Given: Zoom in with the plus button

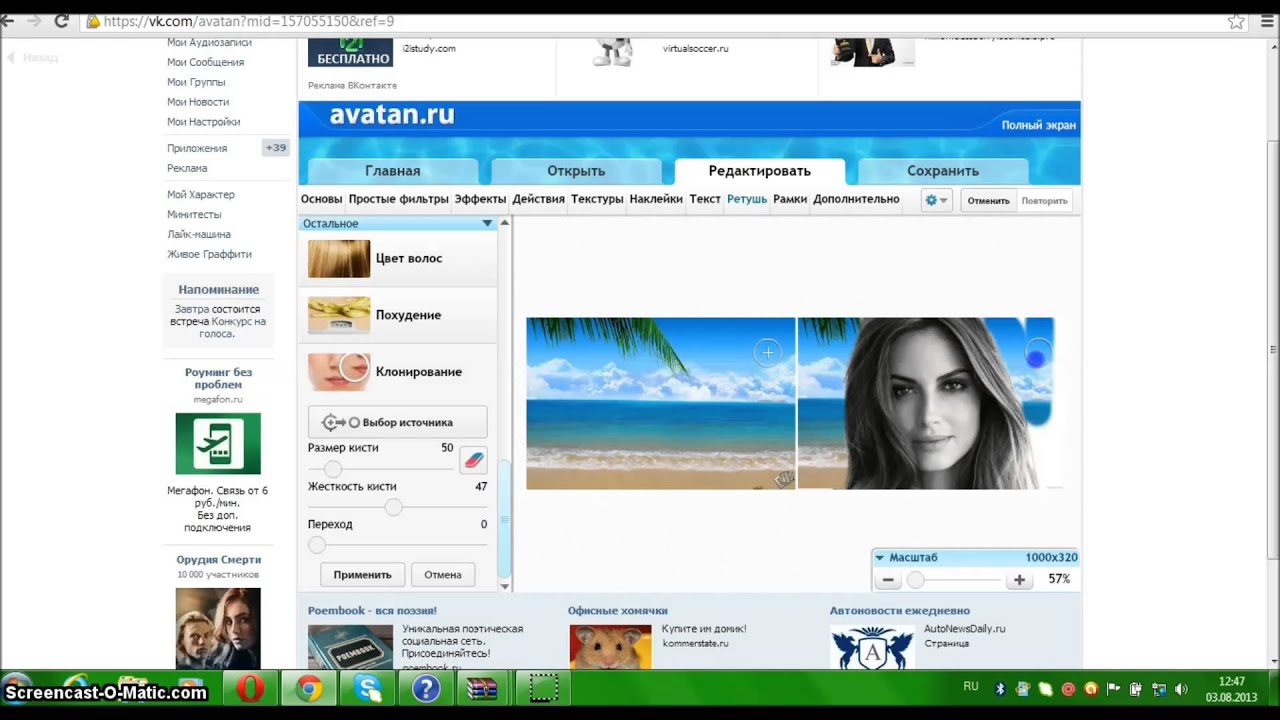Looking at the screenshot, I should click(1019, 580).
